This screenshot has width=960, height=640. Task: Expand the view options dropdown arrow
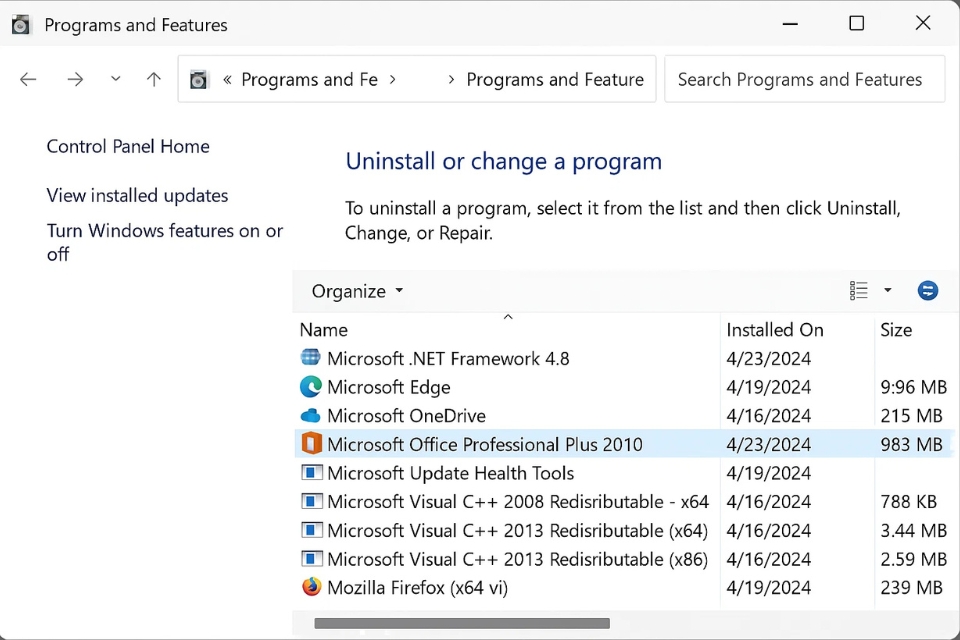point(887,291)
